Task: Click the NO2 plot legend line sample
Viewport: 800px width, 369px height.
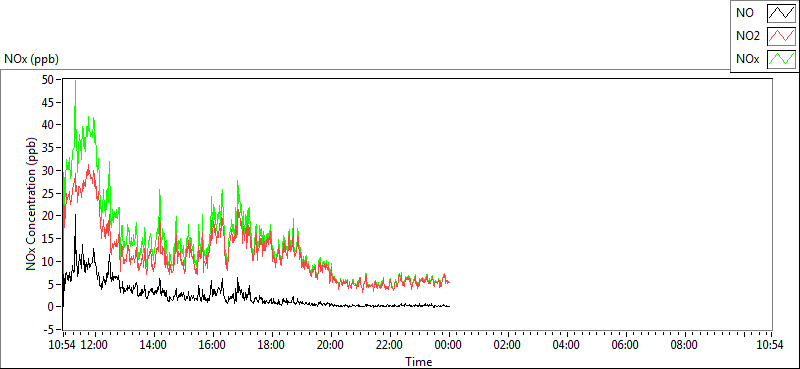Action: click(782, 36)
